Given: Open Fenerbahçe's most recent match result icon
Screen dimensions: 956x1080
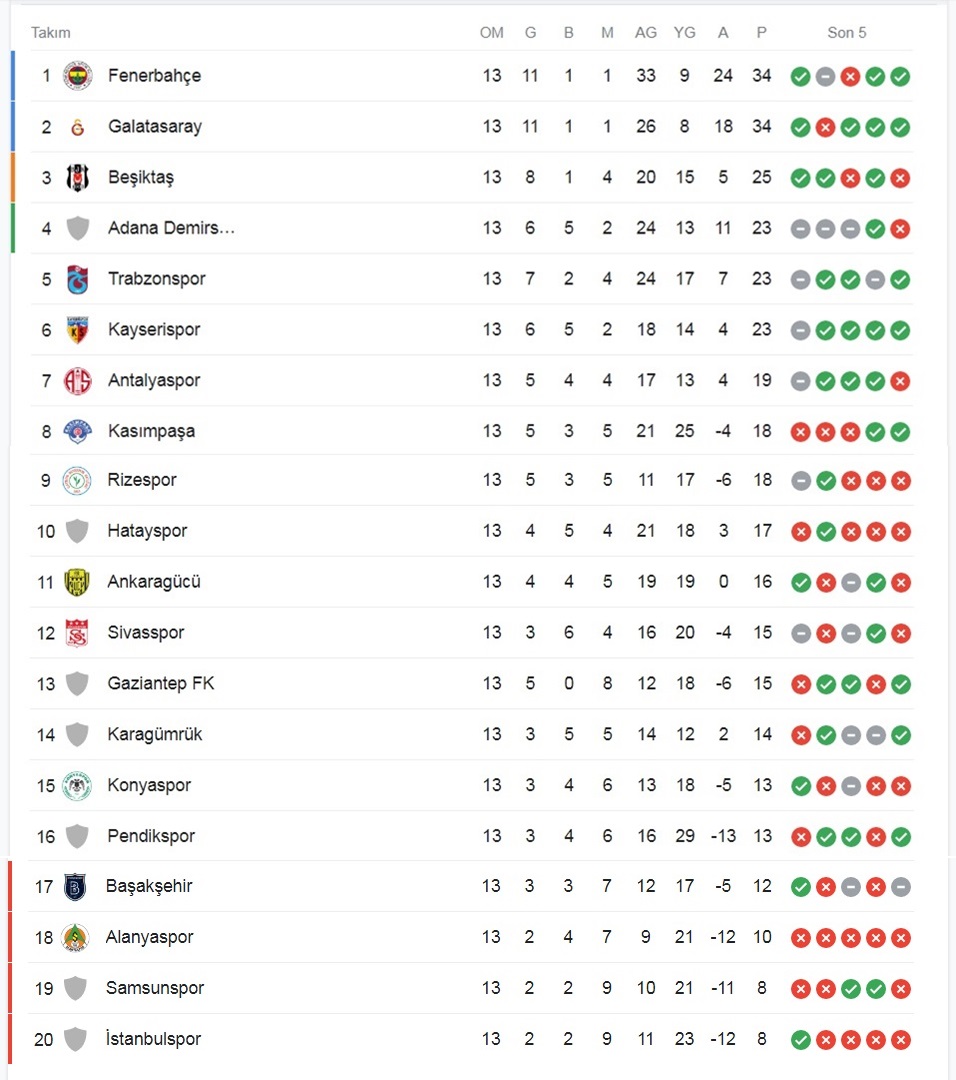Looking at the screenshot, I should pos(900,76).
